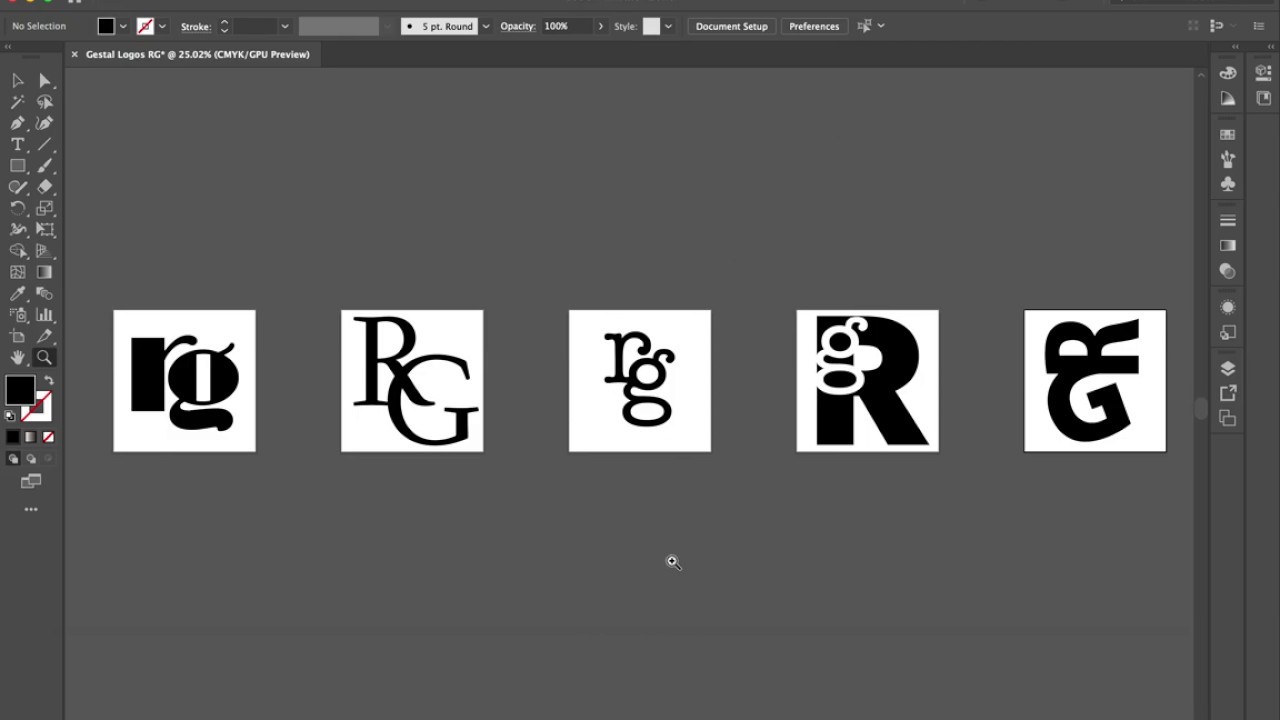Collapse the left tools panel arrows
The height and width of the screenshot is (720, 1280).
tap(9, 47)
